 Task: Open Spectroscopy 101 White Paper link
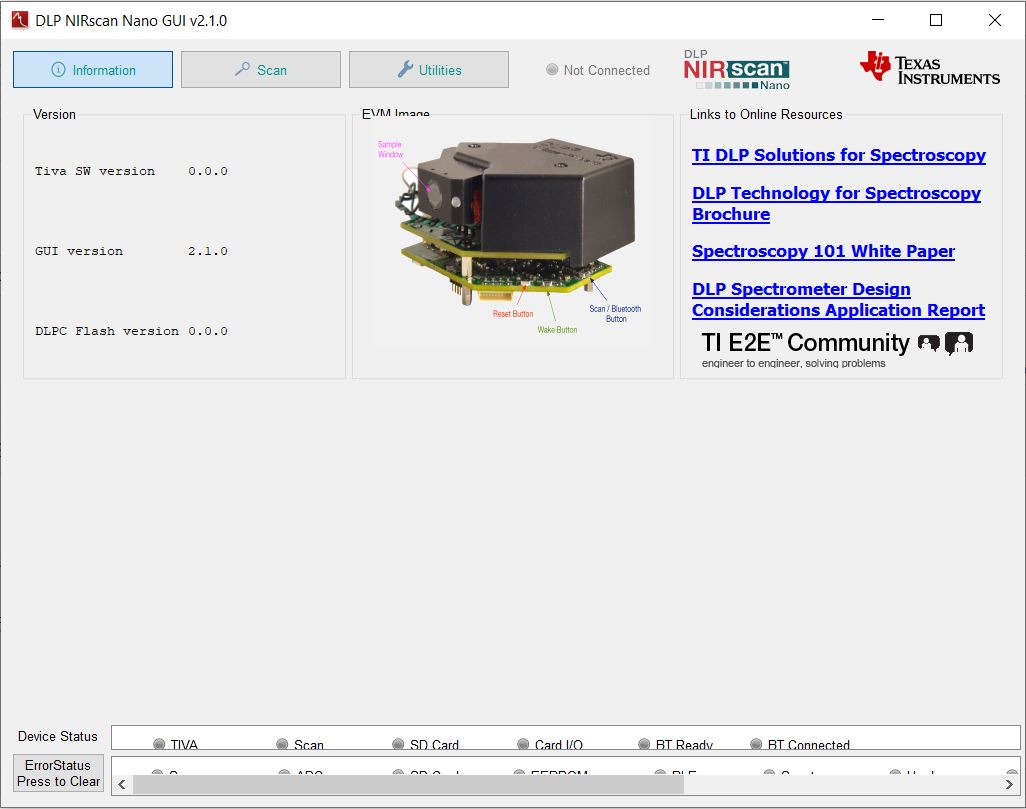click(x=823, y=251)
